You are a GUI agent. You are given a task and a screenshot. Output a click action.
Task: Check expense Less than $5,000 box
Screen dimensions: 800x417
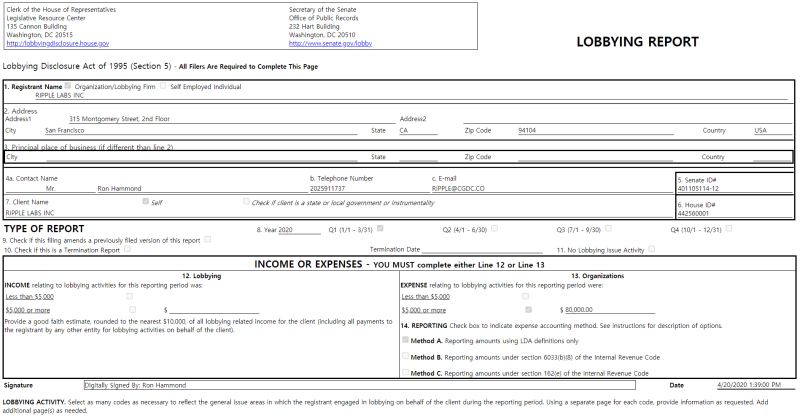coord(526,296)
